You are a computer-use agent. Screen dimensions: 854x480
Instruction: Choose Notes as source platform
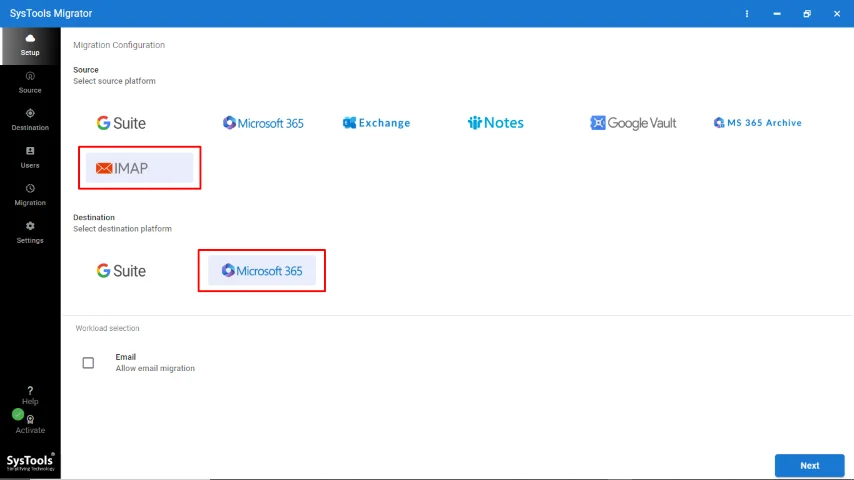pos(495,123)
